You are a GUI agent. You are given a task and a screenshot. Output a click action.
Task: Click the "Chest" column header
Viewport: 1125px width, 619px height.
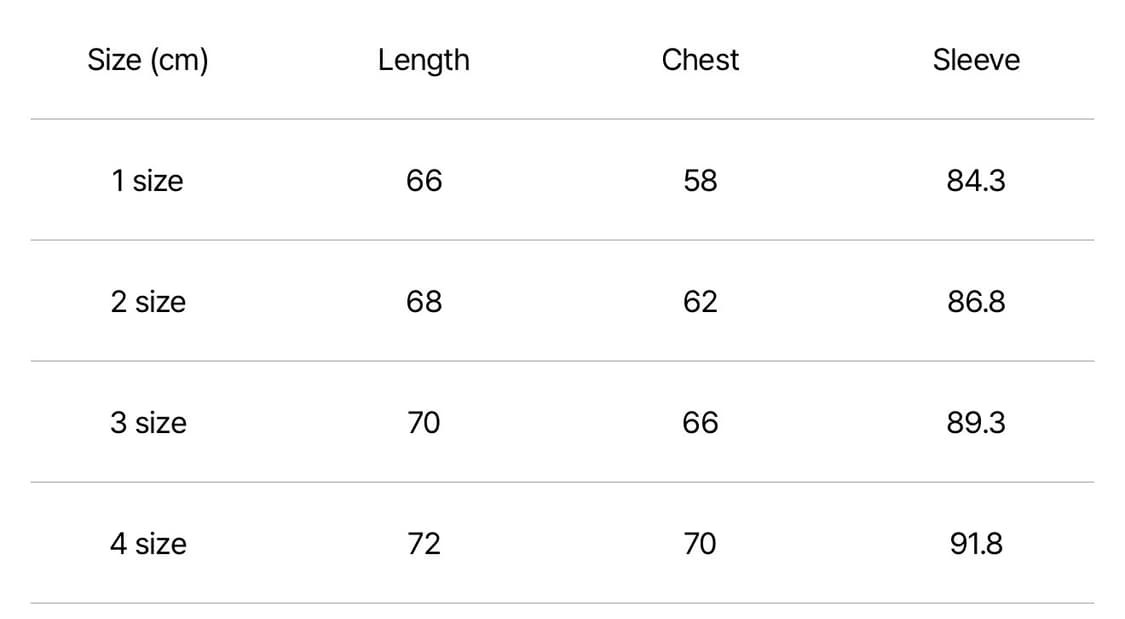pos(700,60)
